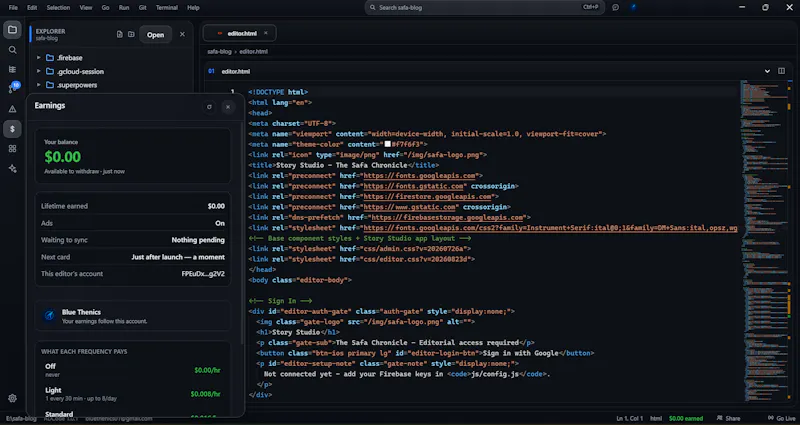Click the https://fonts.gstatic.com link
The image size is (800, 425).
[413, 186]
